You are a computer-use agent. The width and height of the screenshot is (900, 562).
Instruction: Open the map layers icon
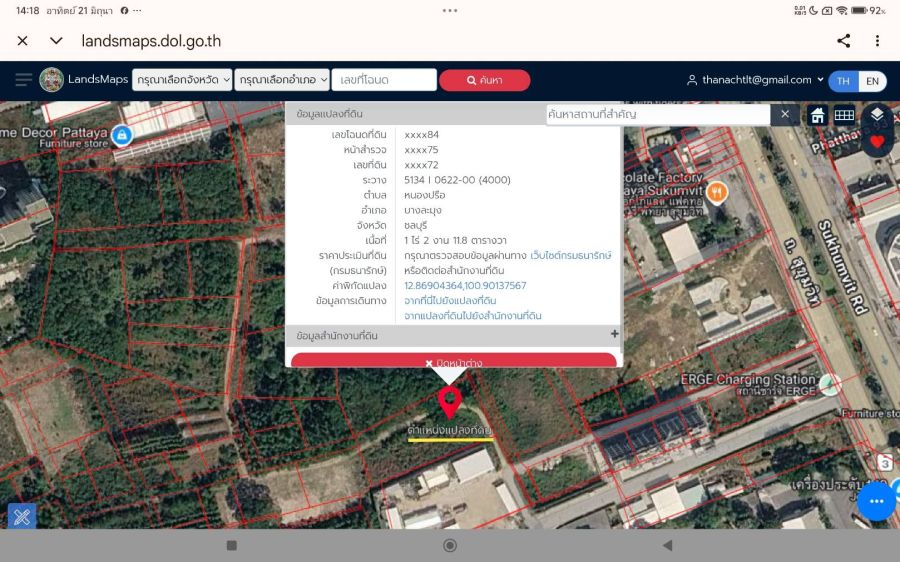pos(877,115)
